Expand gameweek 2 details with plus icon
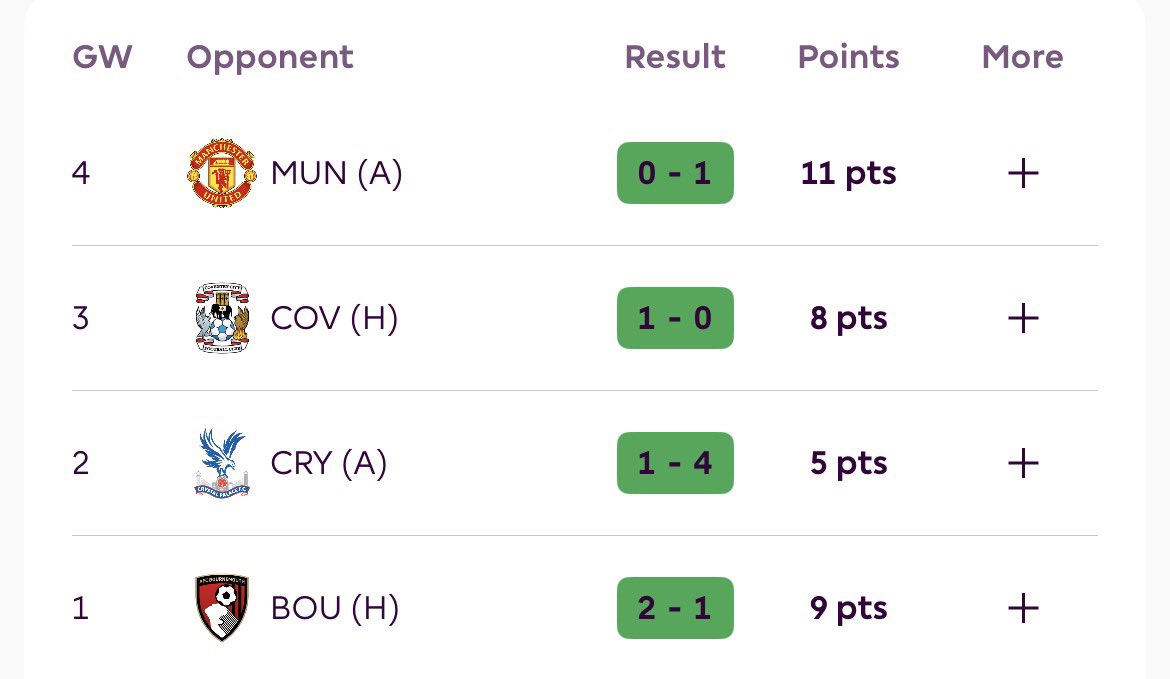This screenshot has height=679, width=1170. coord(1023,463)
